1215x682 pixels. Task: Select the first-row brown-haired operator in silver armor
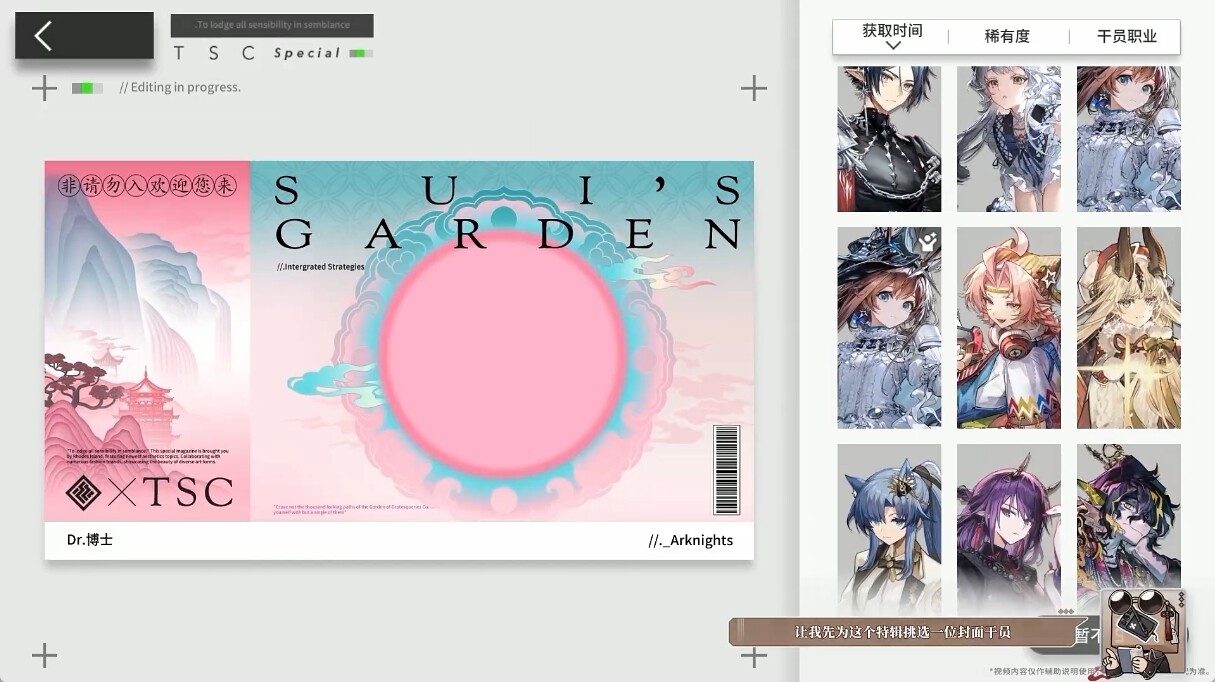(x=1128, y=139)
